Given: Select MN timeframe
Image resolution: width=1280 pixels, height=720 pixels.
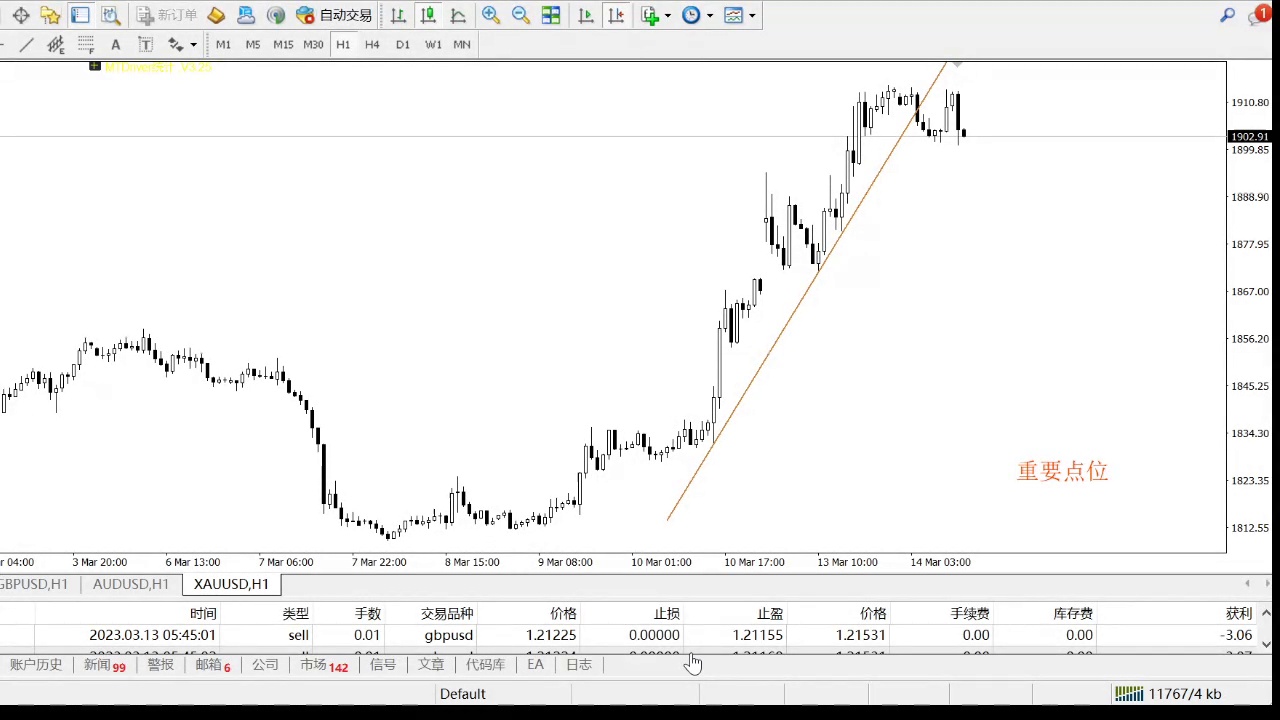Looking at the screenshot, I should (x=462, y=44).
